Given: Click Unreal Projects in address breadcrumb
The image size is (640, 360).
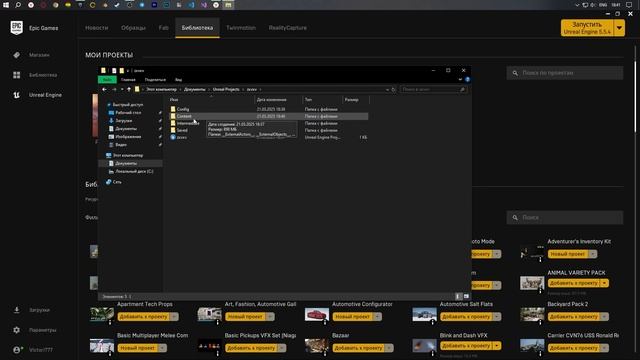Looking at the screenshot, I should 226,89.
